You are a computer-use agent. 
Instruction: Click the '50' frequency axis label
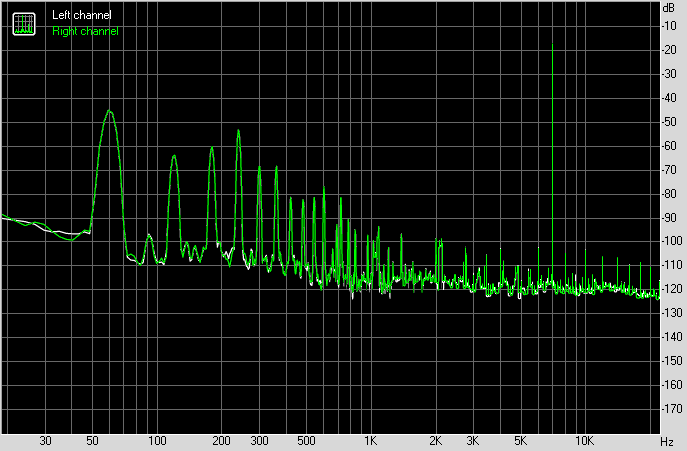click(x=92, y=440)
